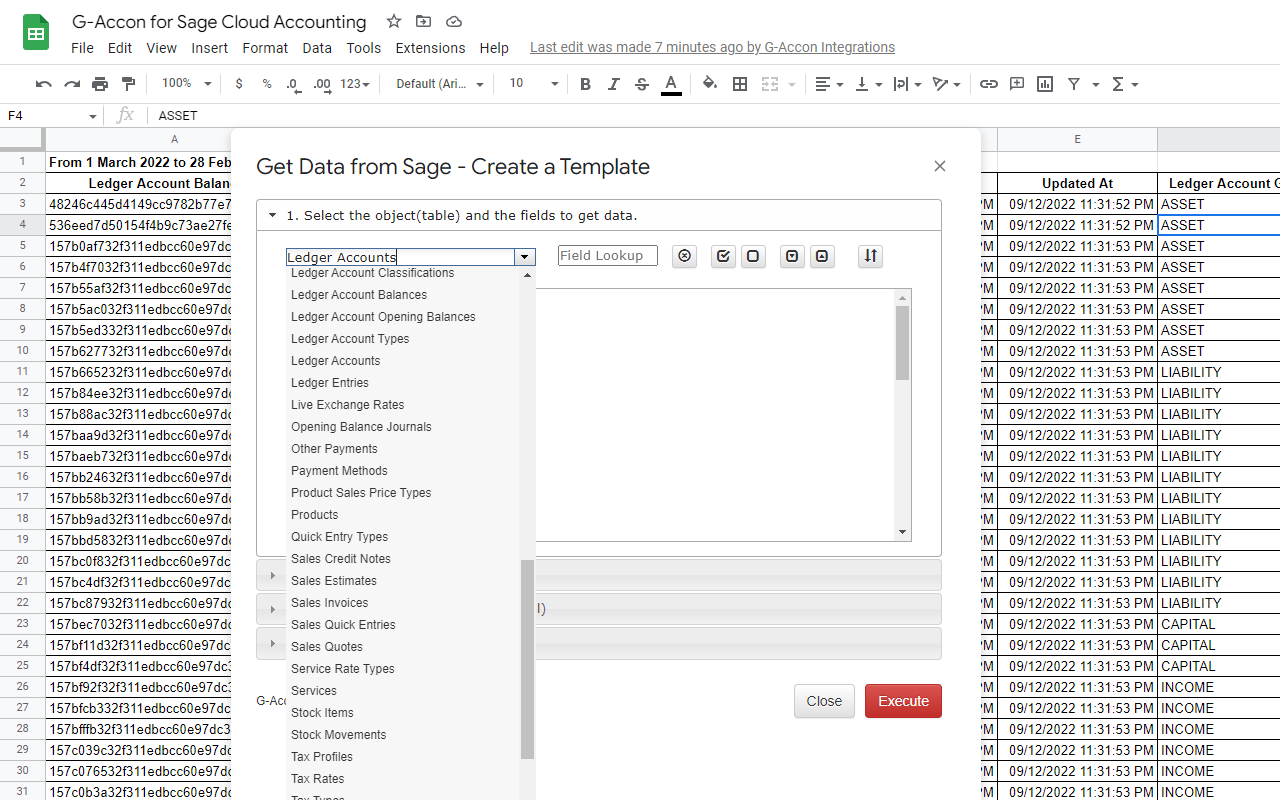Decrease decimal places button
Viewport: 1280px width, 800px height.
click(x=293, y=84)
